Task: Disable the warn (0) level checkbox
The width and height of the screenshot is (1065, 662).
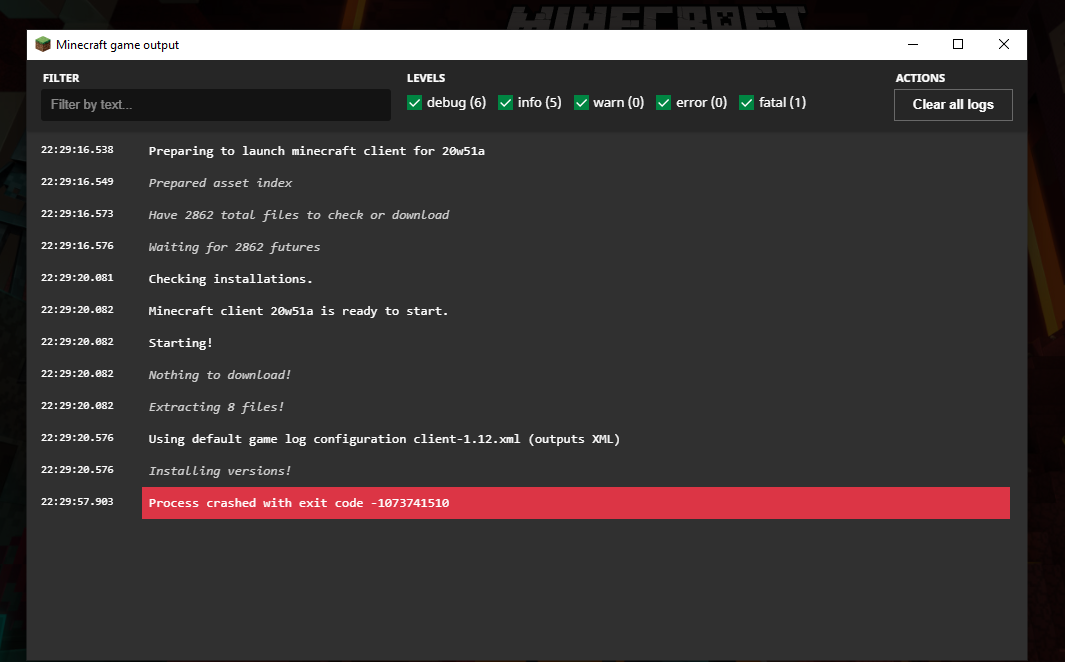Action: [581, 103]
